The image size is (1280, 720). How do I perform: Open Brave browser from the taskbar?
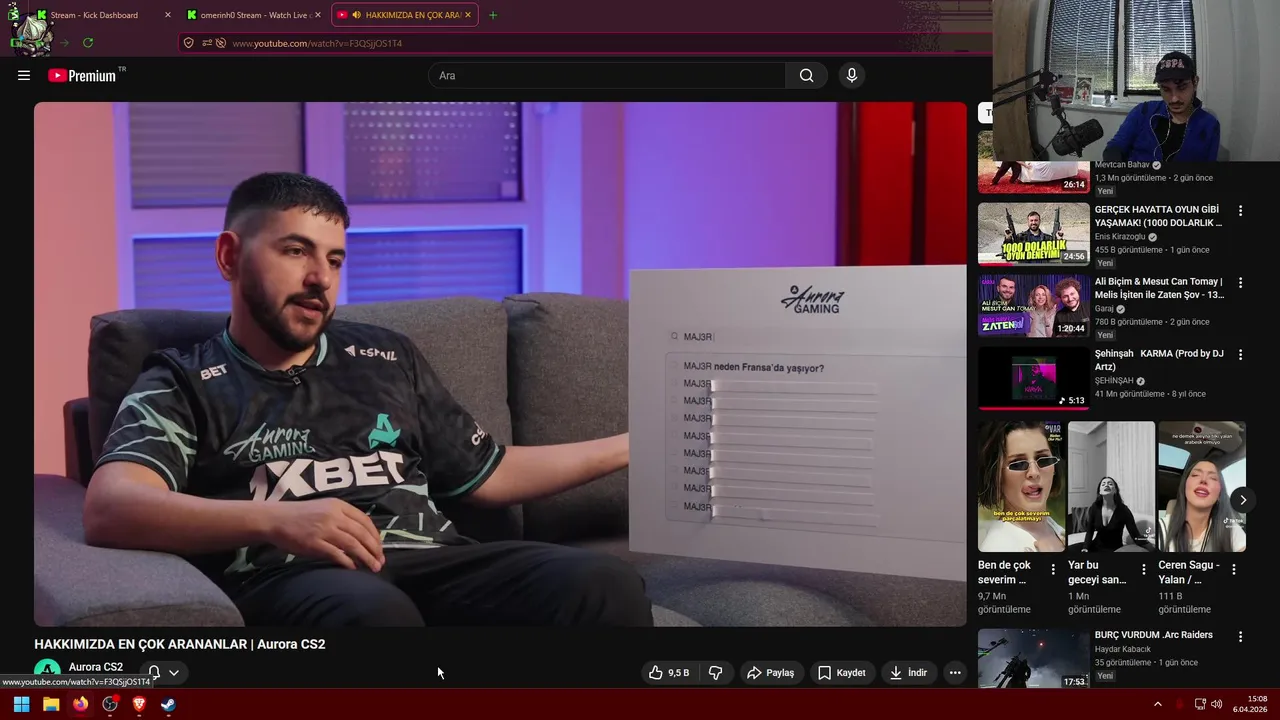(139, 704)
